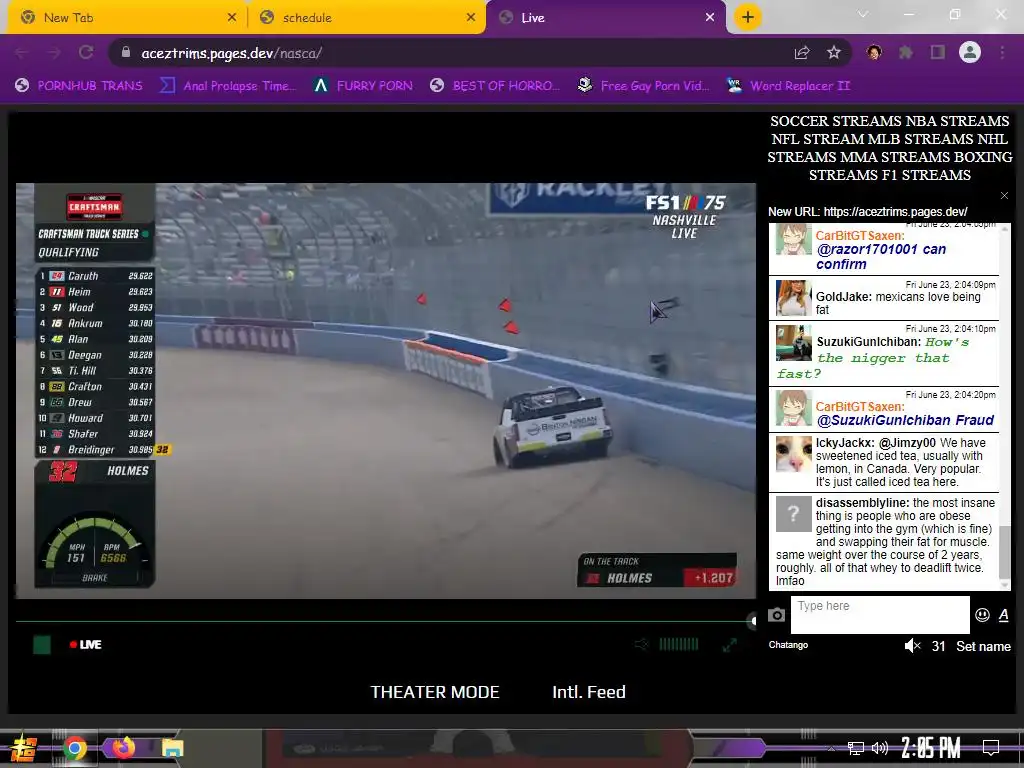Close the New Tab tab
Image resolution: width=1024 pixels, height=768 pixels.
(232, 18)
